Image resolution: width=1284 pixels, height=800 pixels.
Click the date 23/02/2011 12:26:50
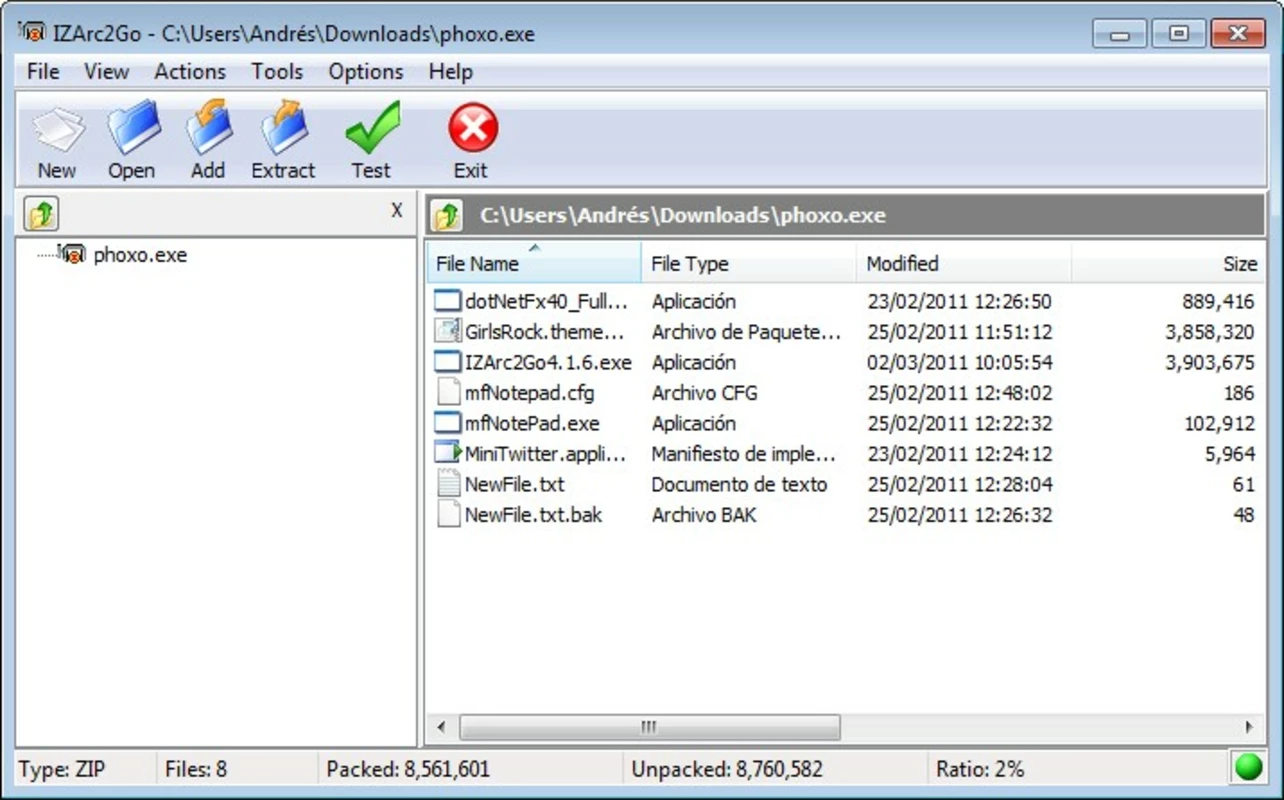(x=960, y=301)
